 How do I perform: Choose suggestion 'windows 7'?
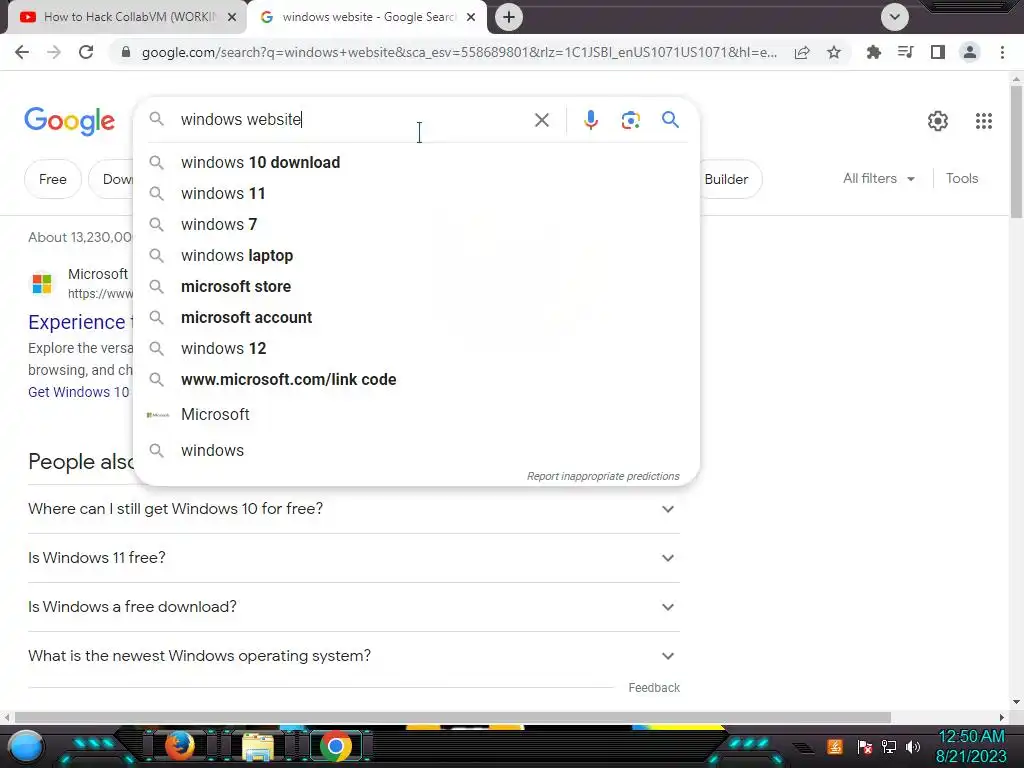[416, 225]
